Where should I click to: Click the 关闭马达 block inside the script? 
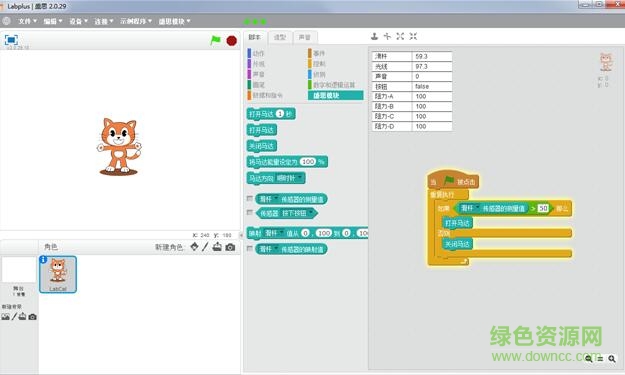(458, 244)
